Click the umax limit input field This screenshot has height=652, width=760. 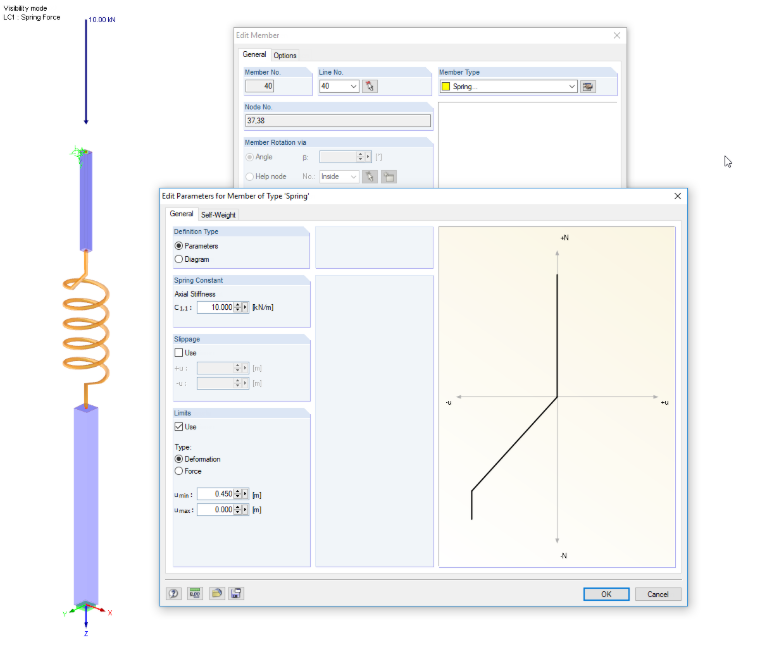216,510
